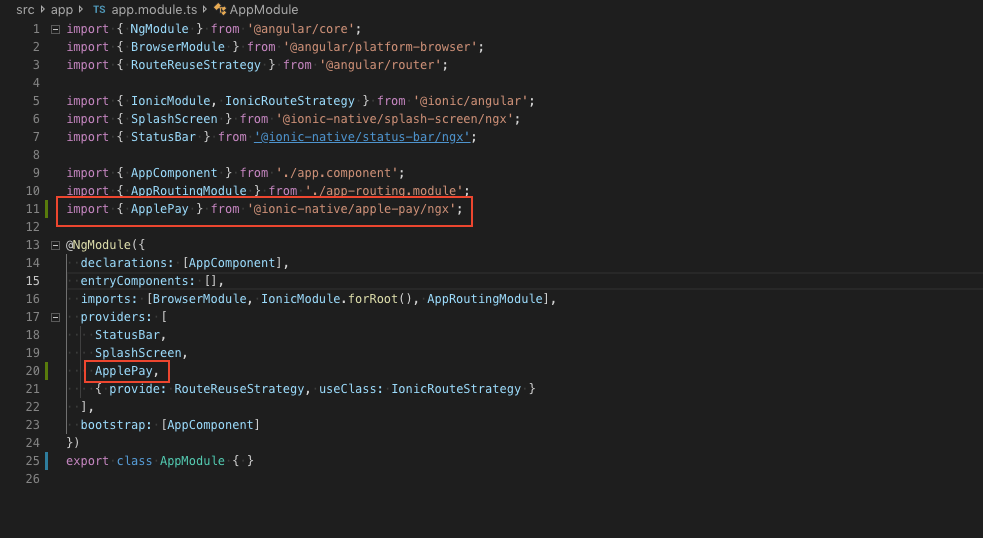The height and width of the screenshot is (538, 983).
Task: Click BrowserModule on line 2
Action: click(177, 47)
